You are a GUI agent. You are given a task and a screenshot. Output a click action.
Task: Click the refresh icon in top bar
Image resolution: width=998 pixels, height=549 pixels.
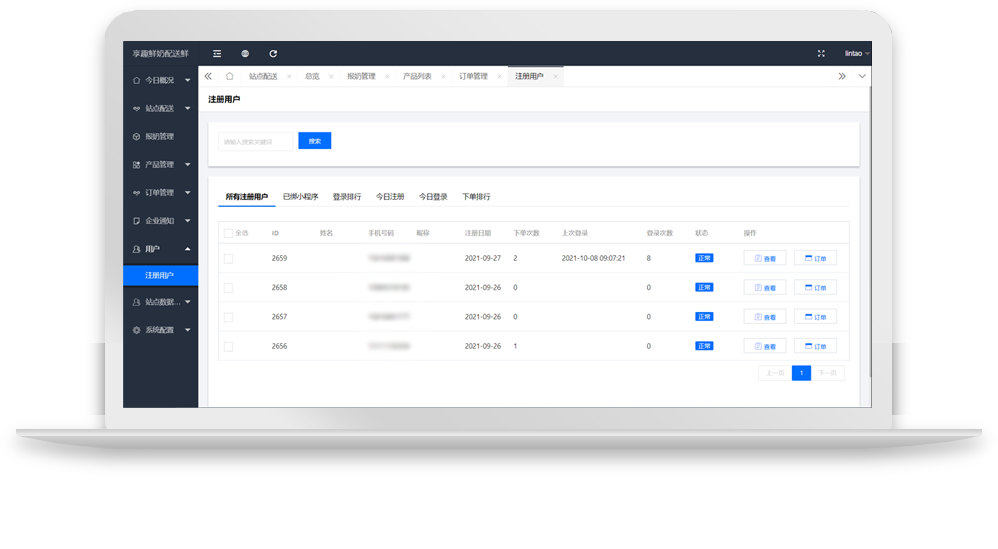[x=273, y=53]
